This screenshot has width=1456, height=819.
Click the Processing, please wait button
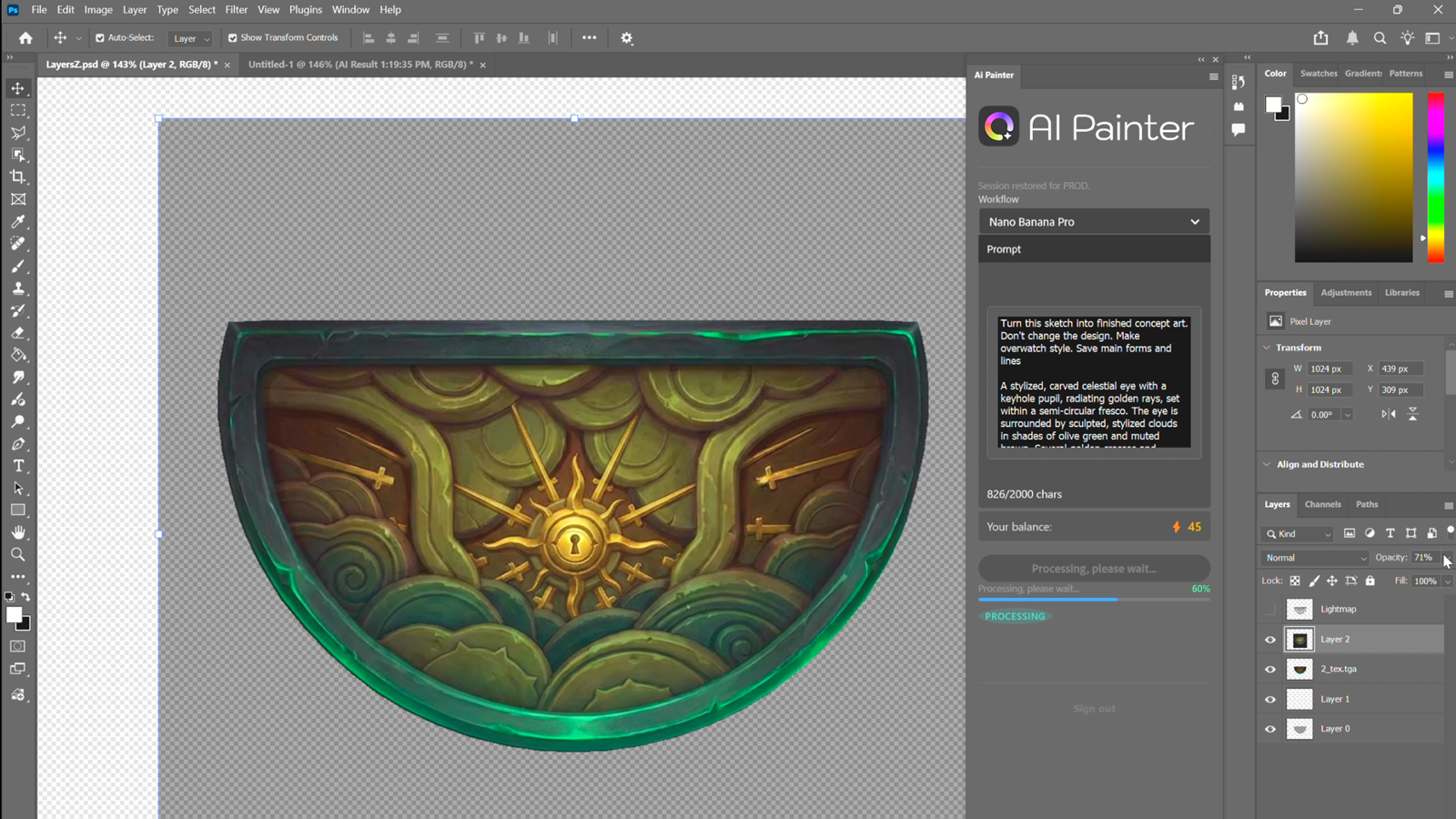pyautogui.click(x=1094, y=569)
